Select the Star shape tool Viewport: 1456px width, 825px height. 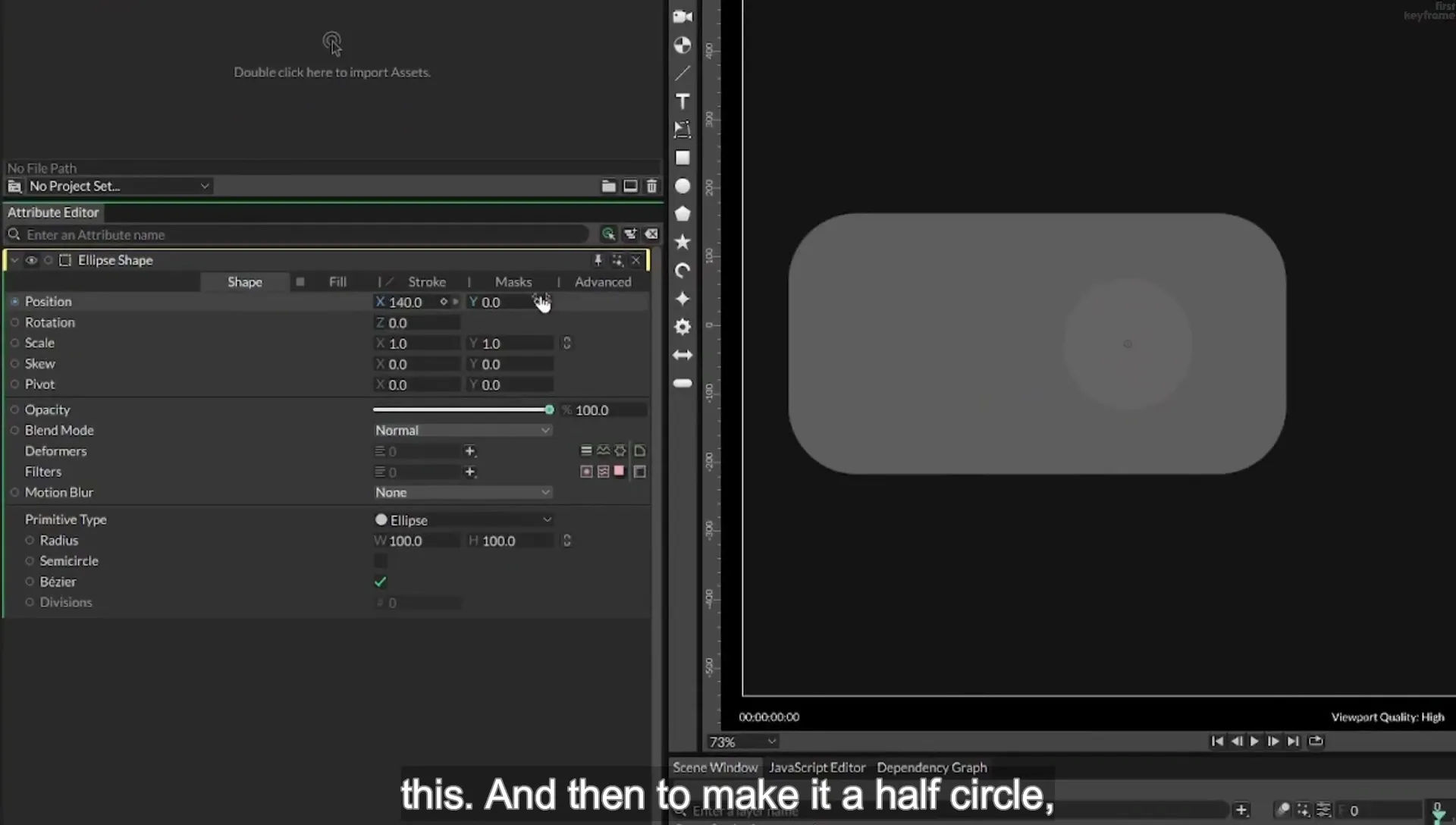tap(682, 243)
